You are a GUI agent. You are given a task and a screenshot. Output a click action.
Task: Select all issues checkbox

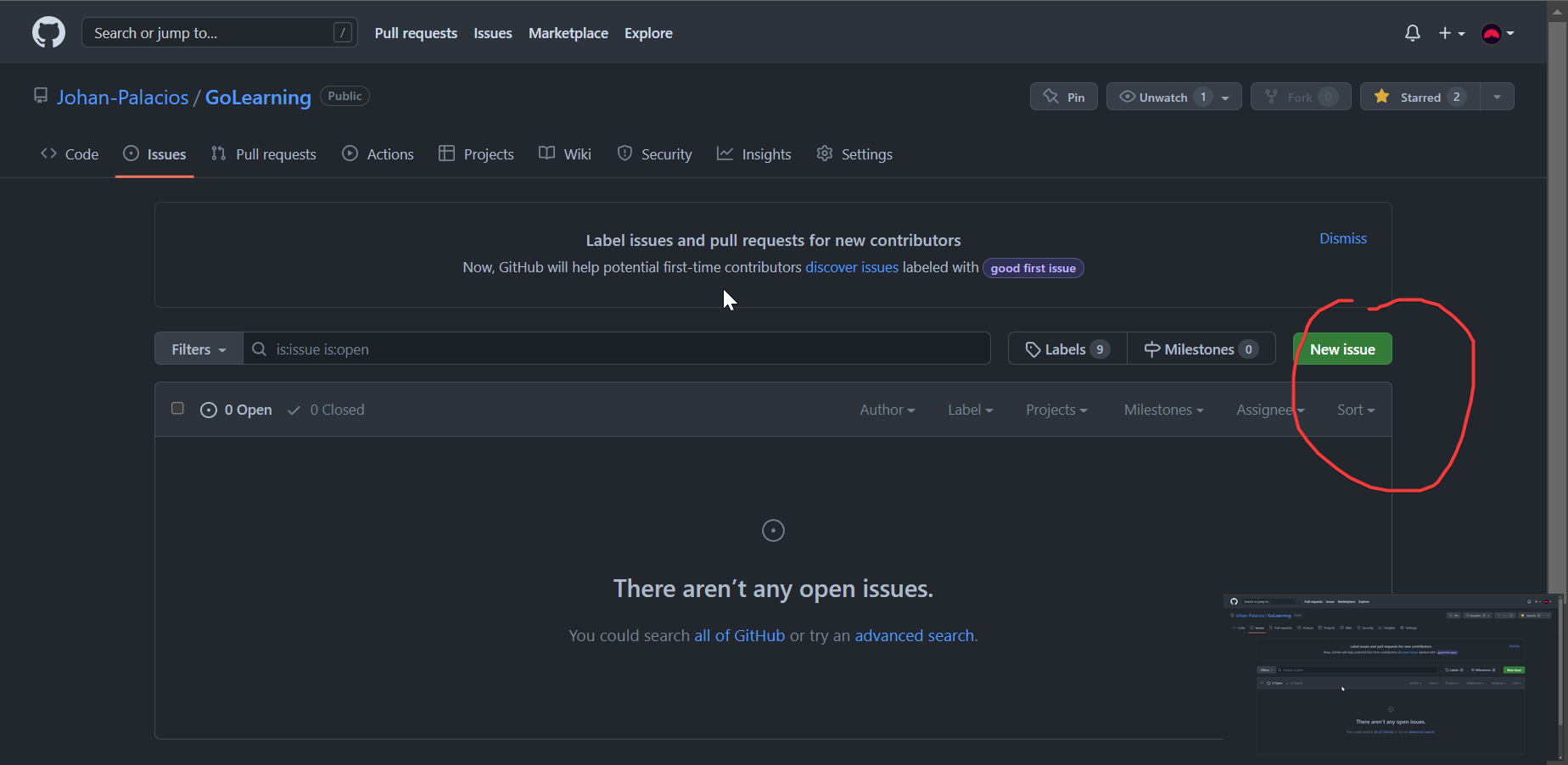point(177,408)
